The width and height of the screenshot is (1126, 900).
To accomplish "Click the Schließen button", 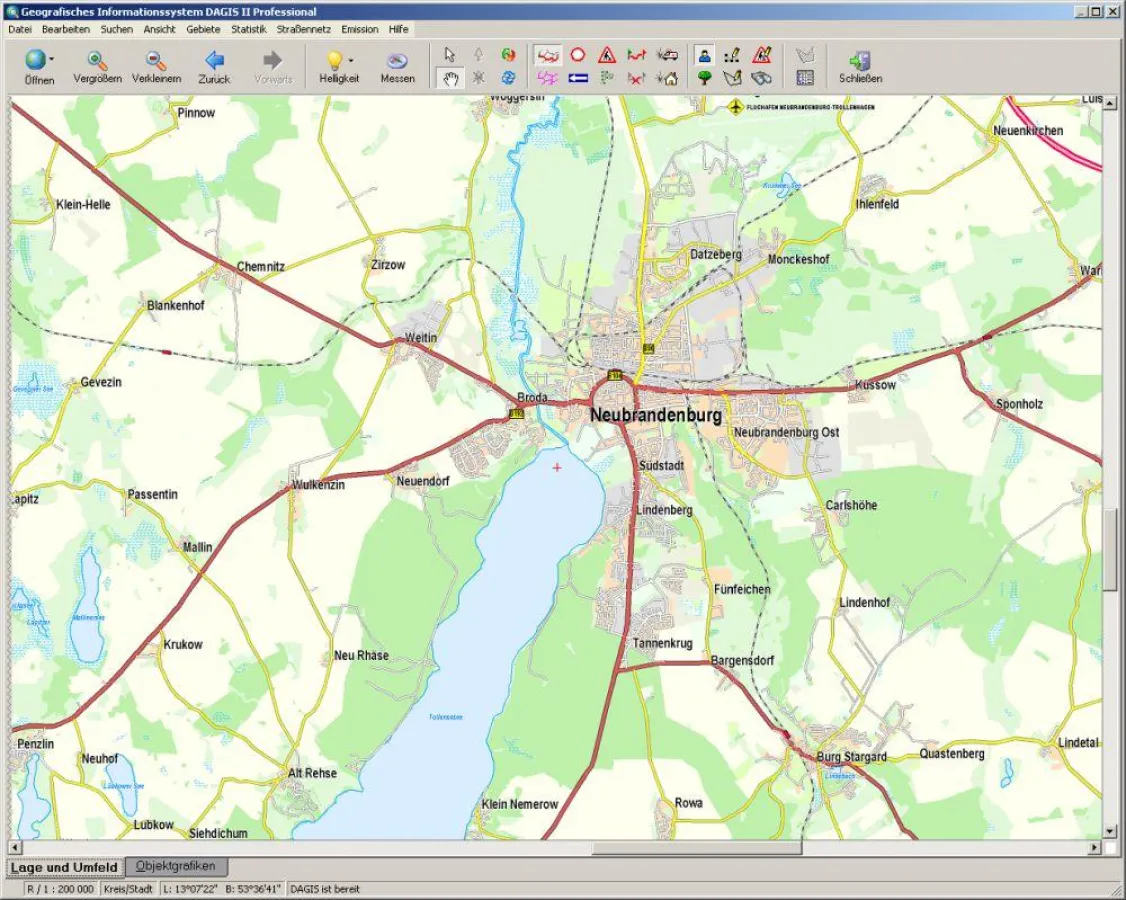I will [x=860, y=67].
